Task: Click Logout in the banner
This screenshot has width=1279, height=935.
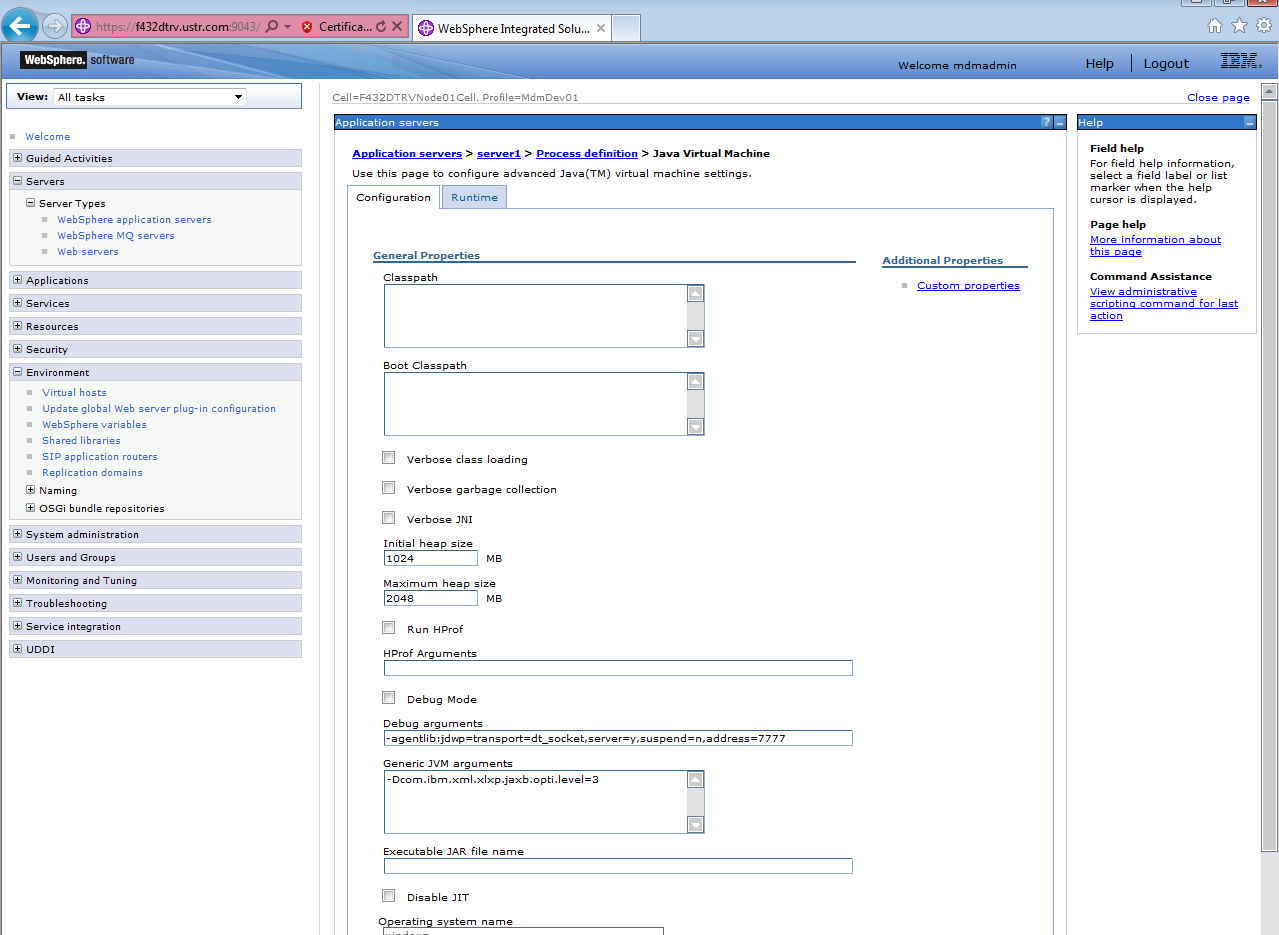Action: [x=1166, y=63]
